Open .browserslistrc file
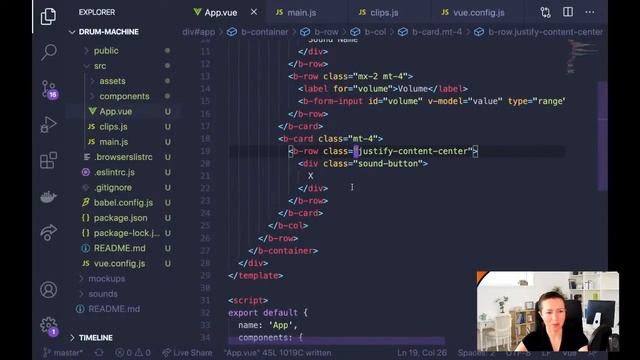 (x=123, y=157)
